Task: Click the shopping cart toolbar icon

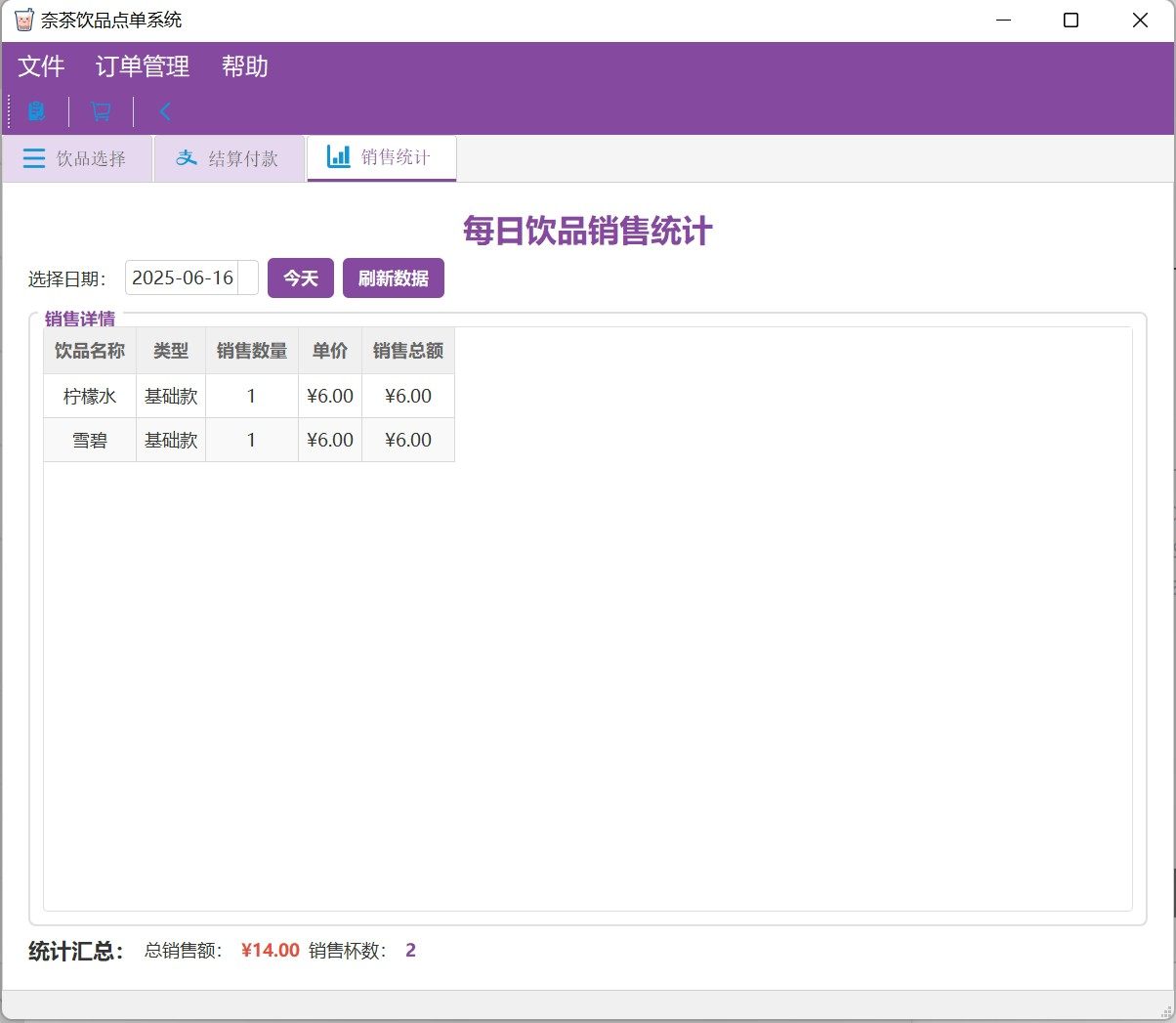Action: click(x=101, y=111)
